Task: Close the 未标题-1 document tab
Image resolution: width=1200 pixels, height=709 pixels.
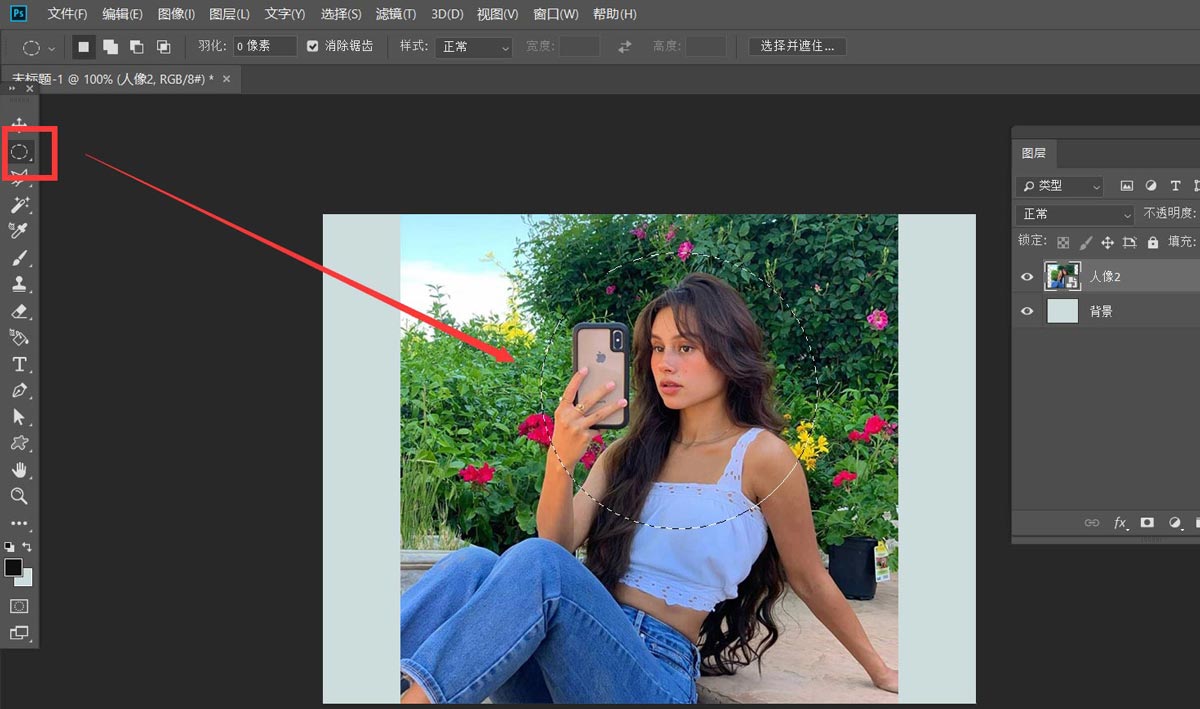Action: point(226,79)
